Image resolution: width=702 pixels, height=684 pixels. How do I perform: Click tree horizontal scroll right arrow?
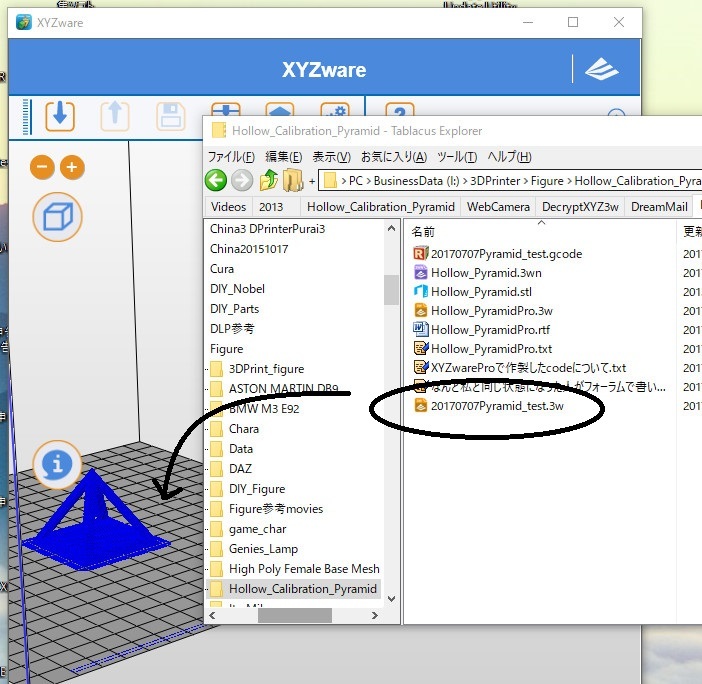tap(375, 616)
